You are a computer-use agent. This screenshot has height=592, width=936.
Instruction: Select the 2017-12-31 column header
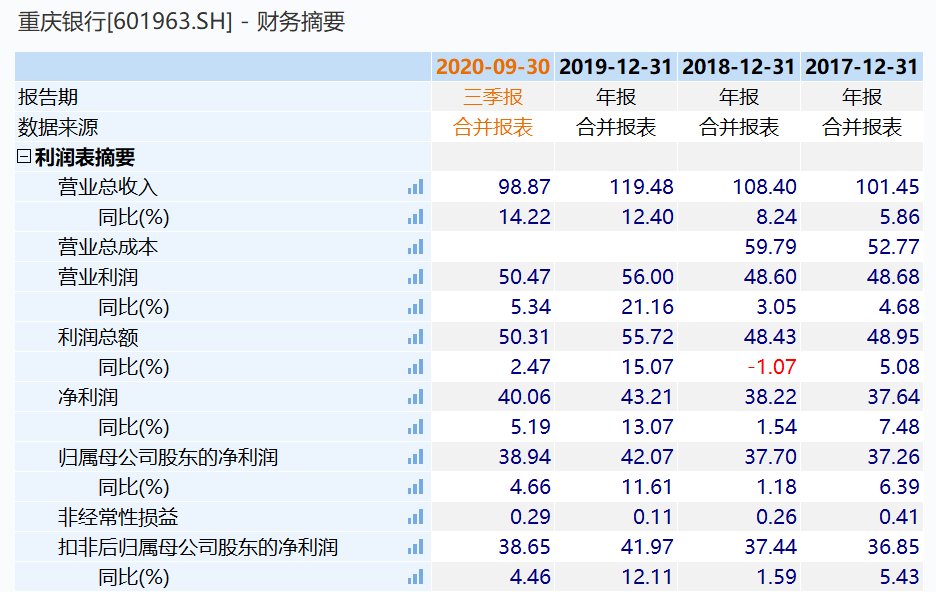(860, 66)
